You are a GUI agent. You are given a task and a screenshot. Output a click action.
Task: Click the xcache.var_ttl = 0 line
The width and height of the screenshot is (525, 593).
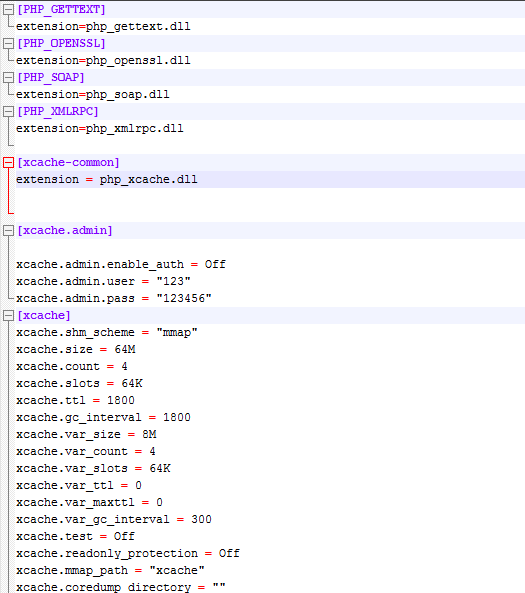pos(79,486)
